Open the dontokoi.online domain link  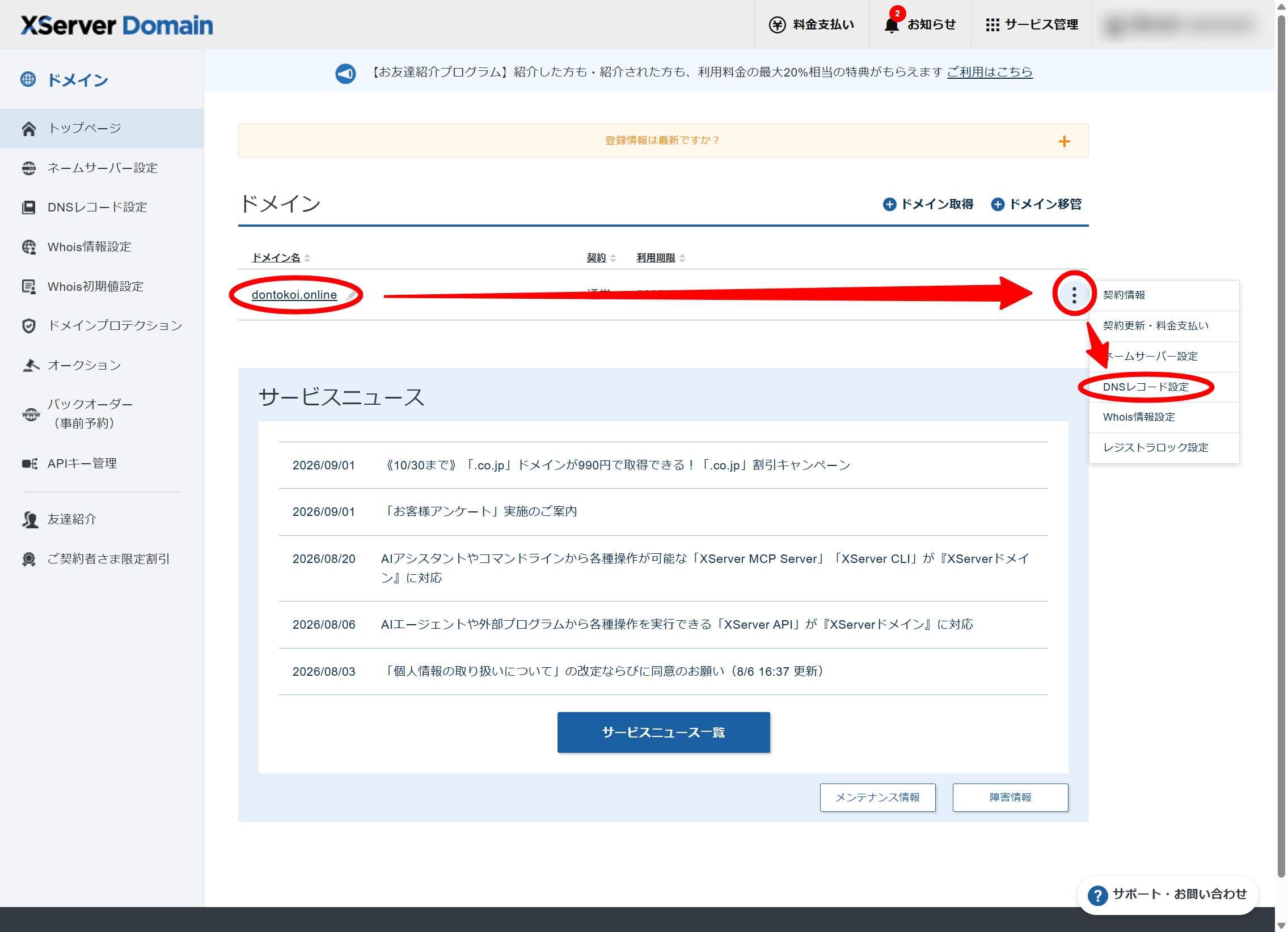[294, 295]
